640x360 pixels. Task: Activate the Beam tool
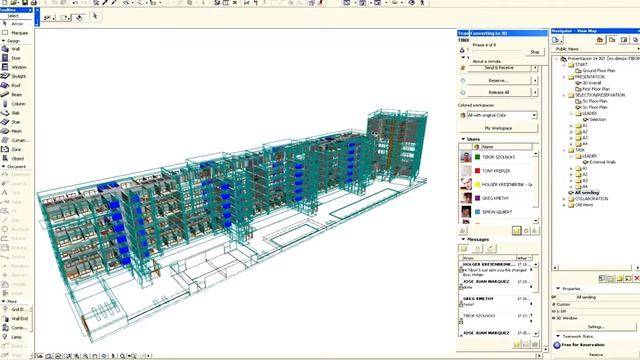click(x=16, y=95)
